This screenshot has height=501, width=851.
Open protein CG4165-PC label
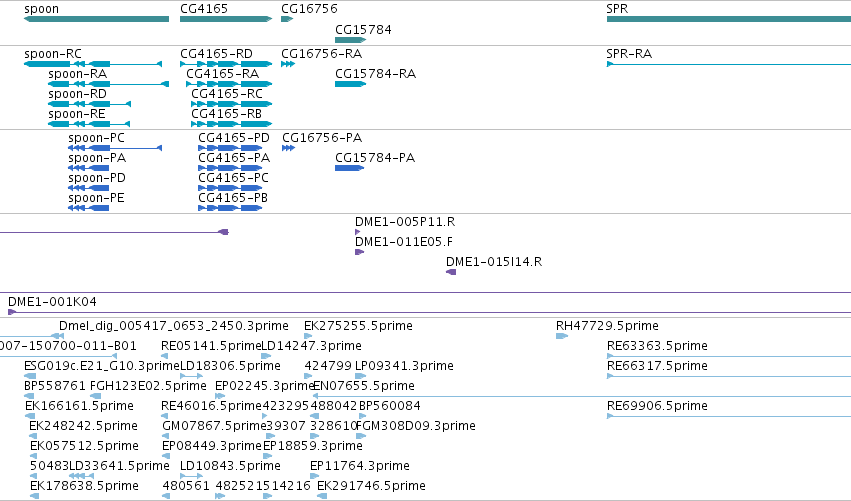[233, 178]
